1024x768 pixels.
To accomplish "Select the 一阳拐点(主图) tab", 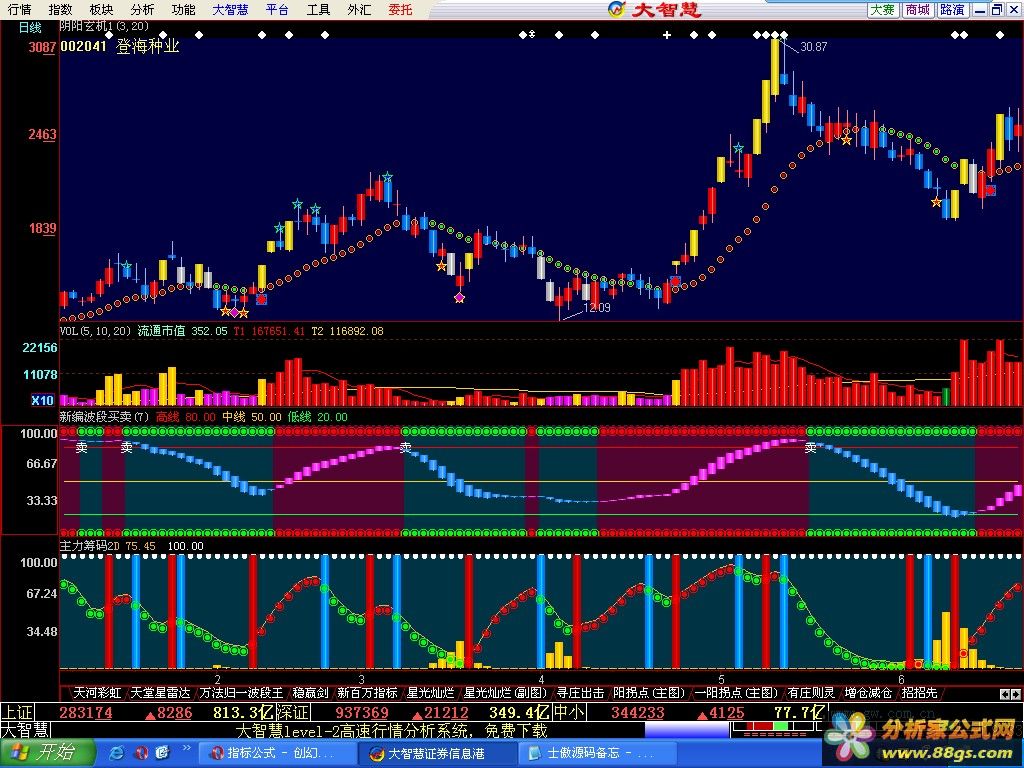I will [x=736, y=692].
